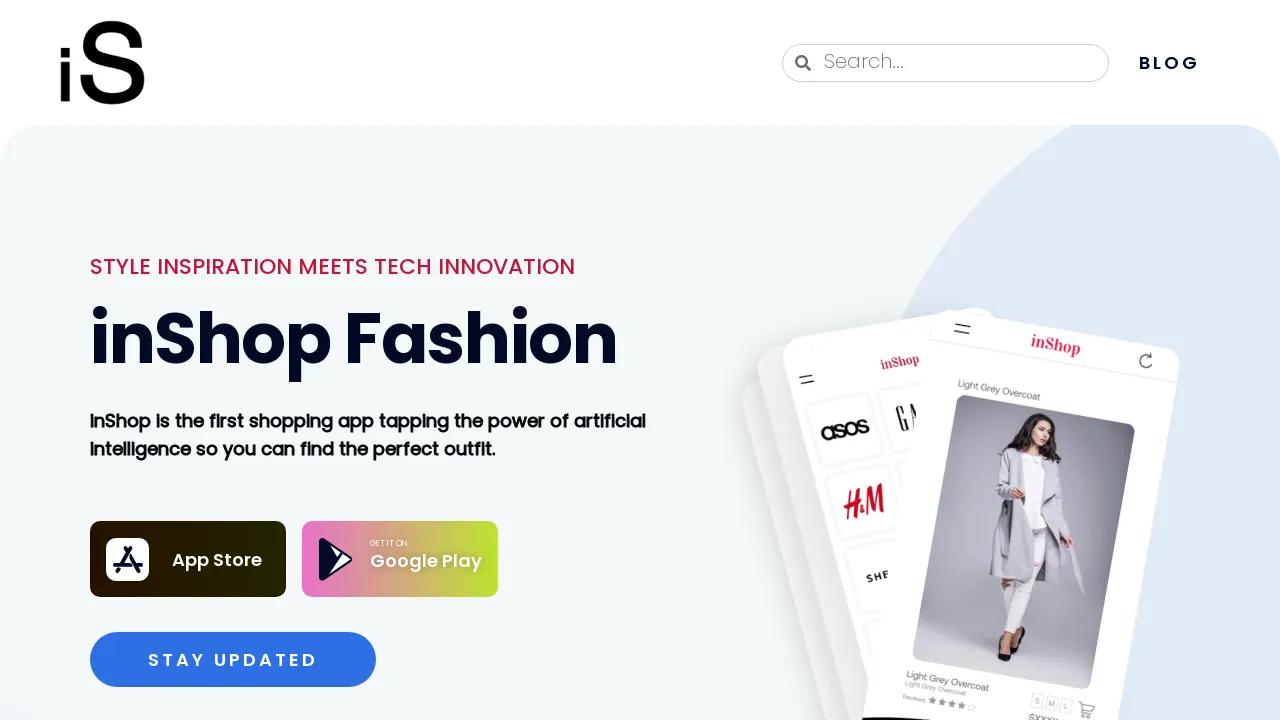Click the hamburger icon on back phone
This screenshot has height=720, width=1280.
(807, 380)
